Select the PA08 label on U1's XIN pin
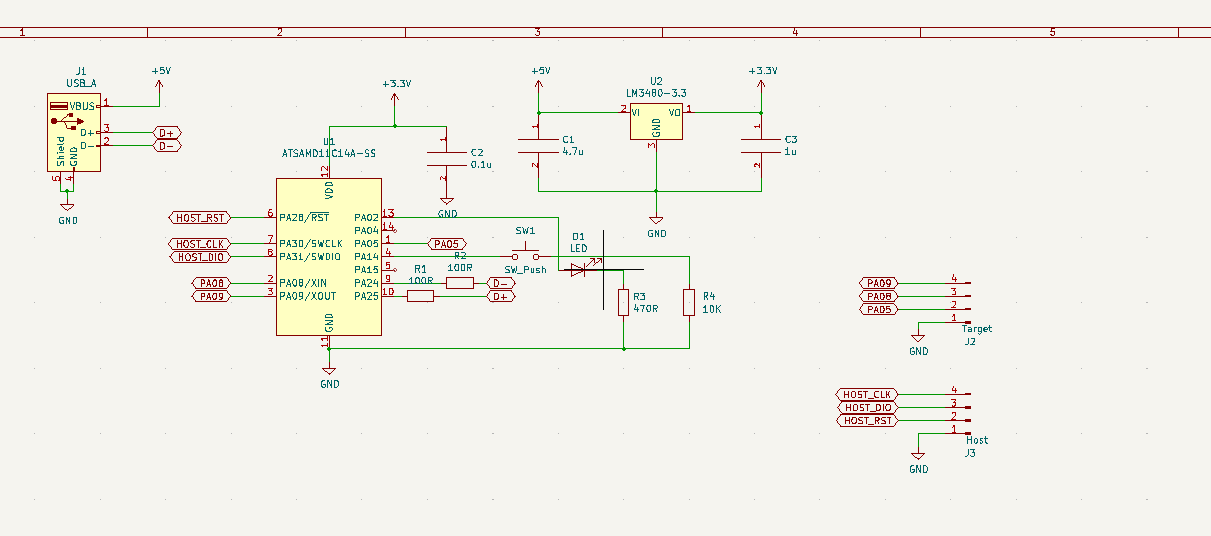 [x=211, y=283]
